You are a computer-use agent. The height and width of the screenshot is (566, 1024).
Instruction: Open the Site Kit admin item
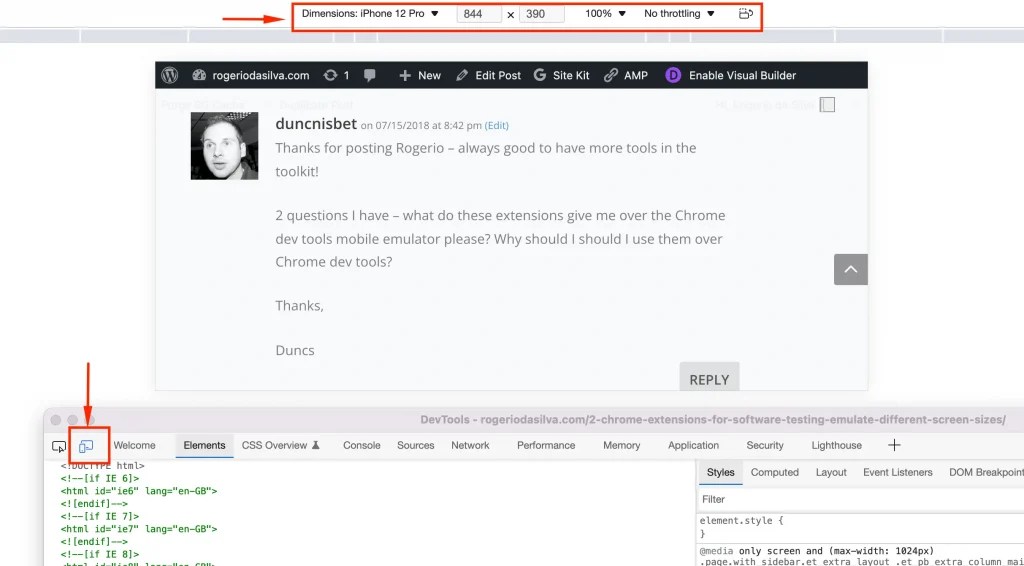pos(562,75)
